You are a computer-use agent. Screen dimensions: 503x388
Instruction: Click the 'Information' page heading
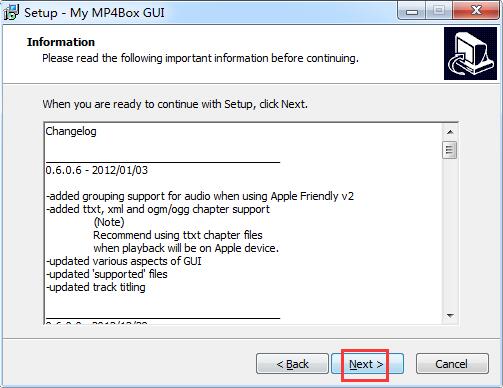click(61, 42)
